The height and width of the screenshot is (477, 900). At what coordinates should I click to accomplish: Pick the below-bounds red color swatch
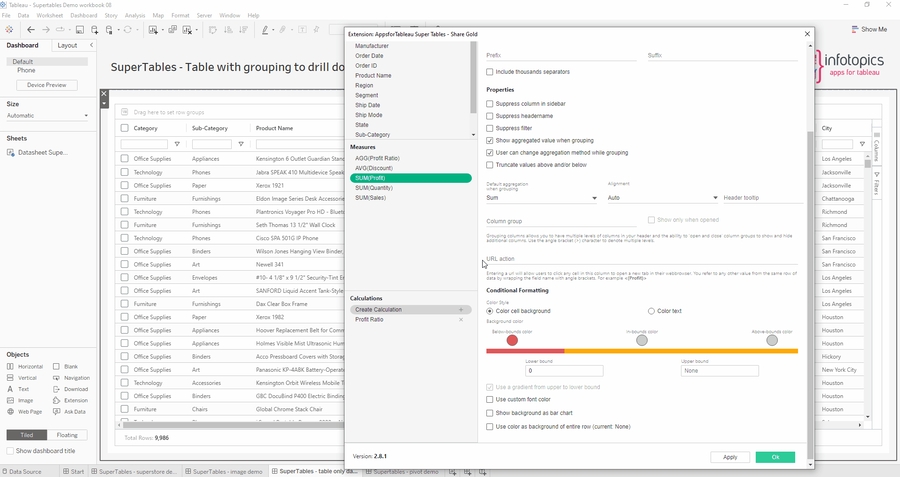click(512, 341)
